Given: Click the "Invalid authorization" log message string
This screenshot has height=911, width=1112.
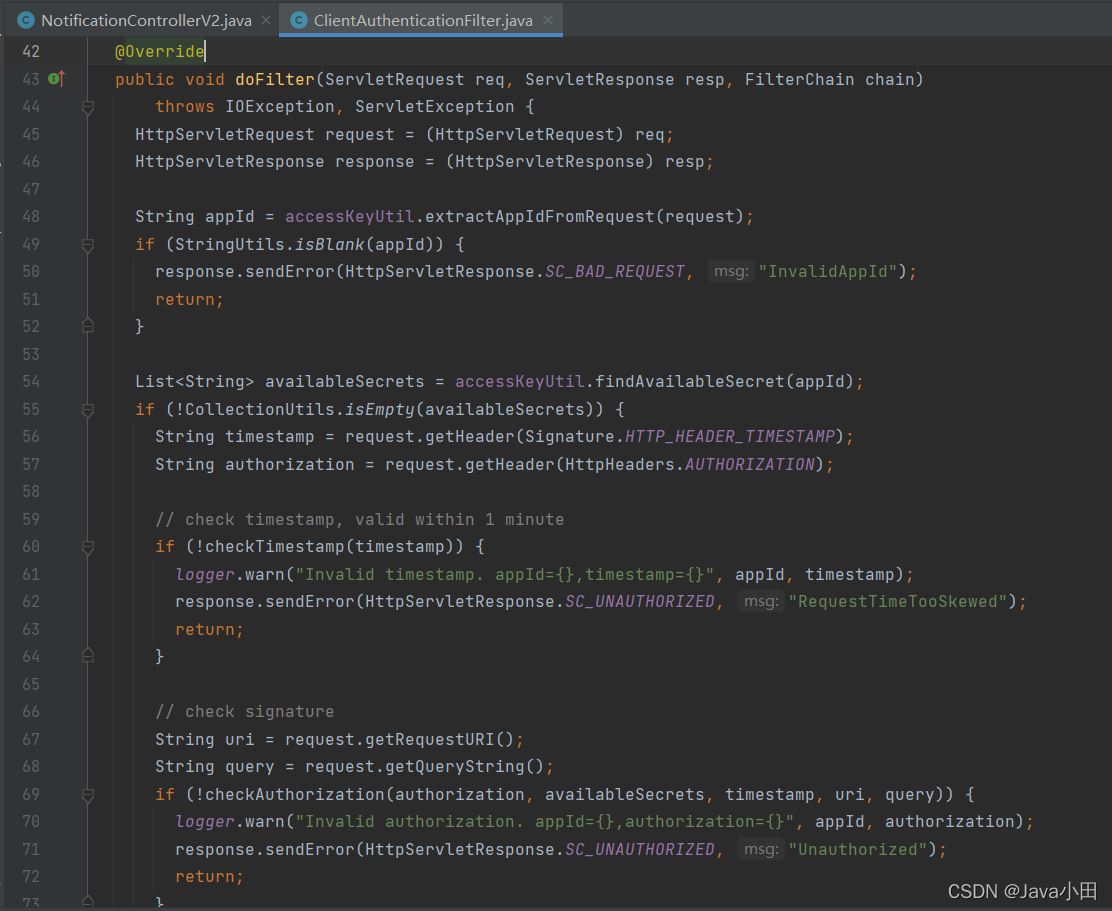Looking at the screenshot, I should (x=545, y=822).
